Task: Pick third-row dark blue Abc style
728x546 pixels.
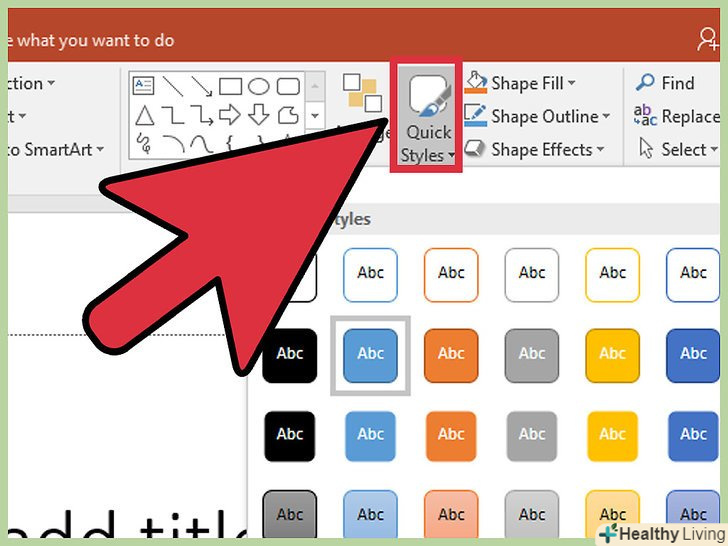Action: coord(693,436)
